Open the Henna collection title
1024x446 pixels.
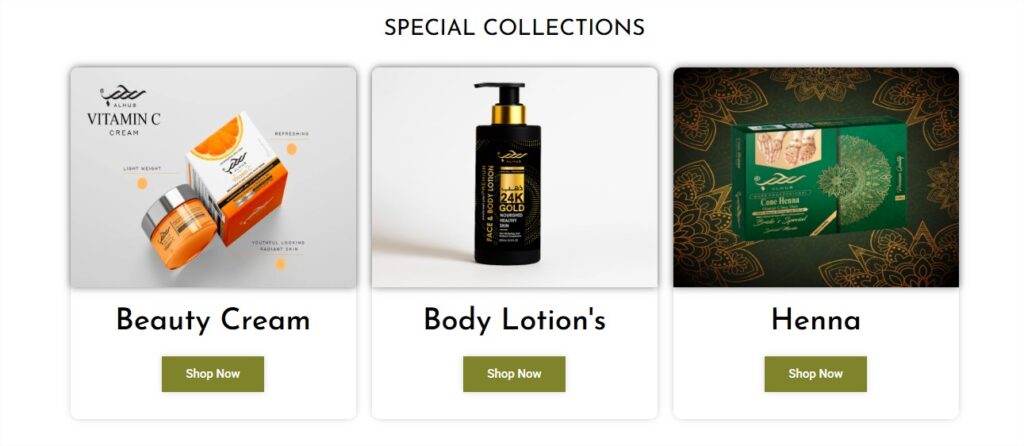click(x=816, y=320)
